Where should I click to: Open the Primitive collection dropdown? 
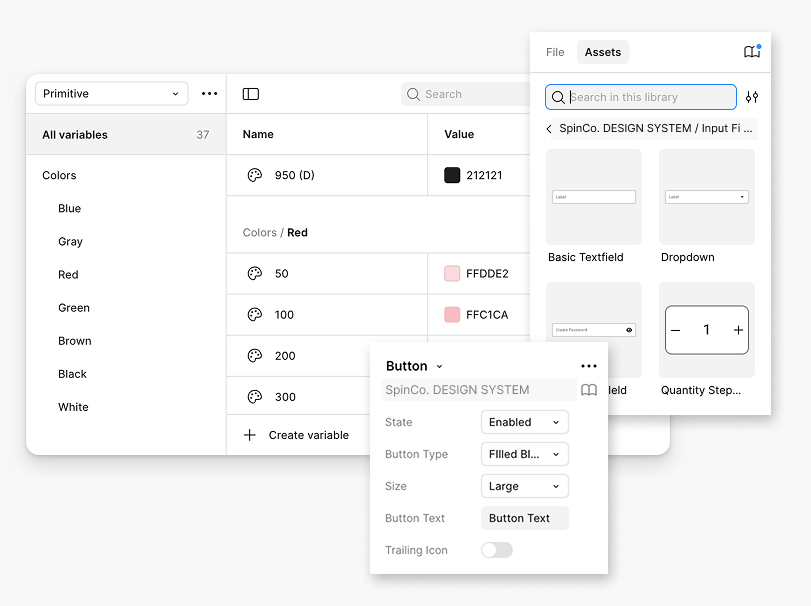tap(111, 94)
